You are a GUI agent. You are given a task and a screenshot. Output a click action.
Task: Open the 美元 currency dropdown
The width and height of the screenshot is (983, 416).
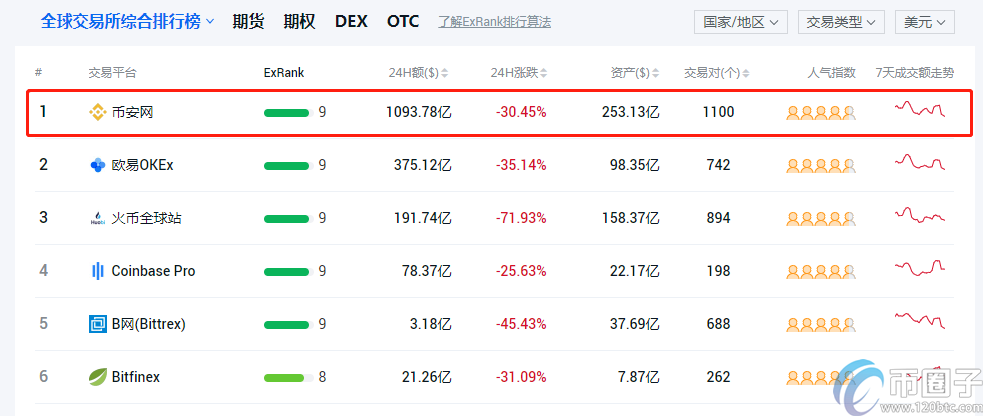tap(924, 22)
